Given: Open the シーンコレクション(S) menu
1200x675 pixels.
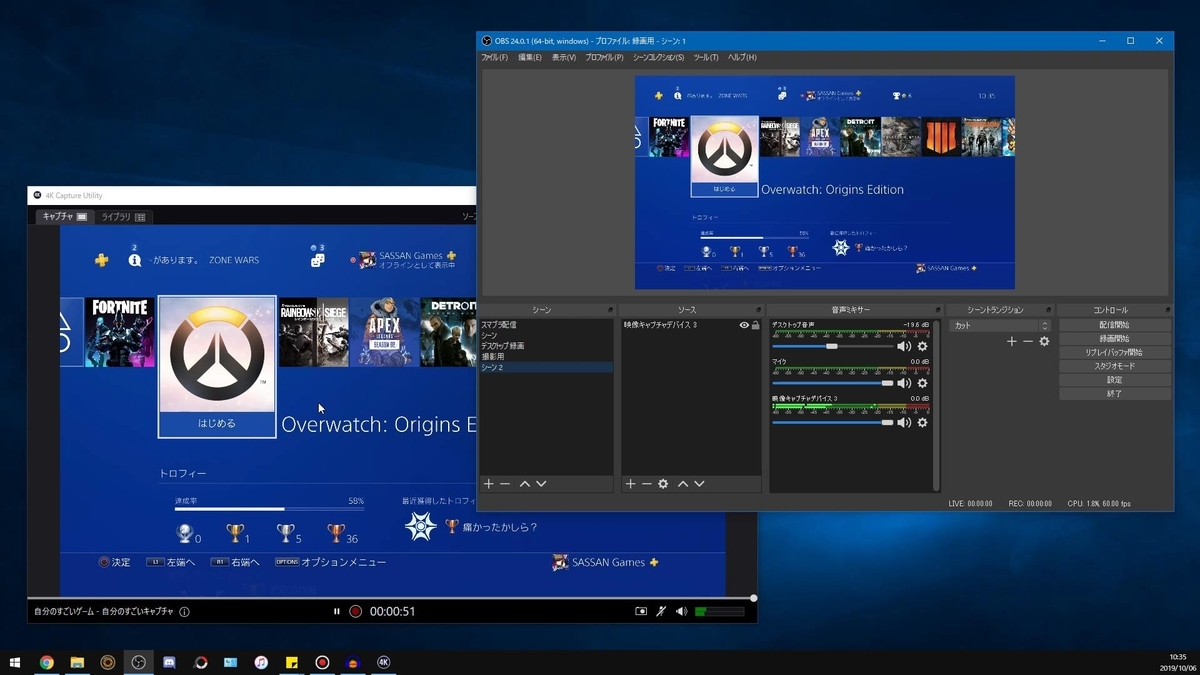Looking at the screenshot, I should click(659, 57).
